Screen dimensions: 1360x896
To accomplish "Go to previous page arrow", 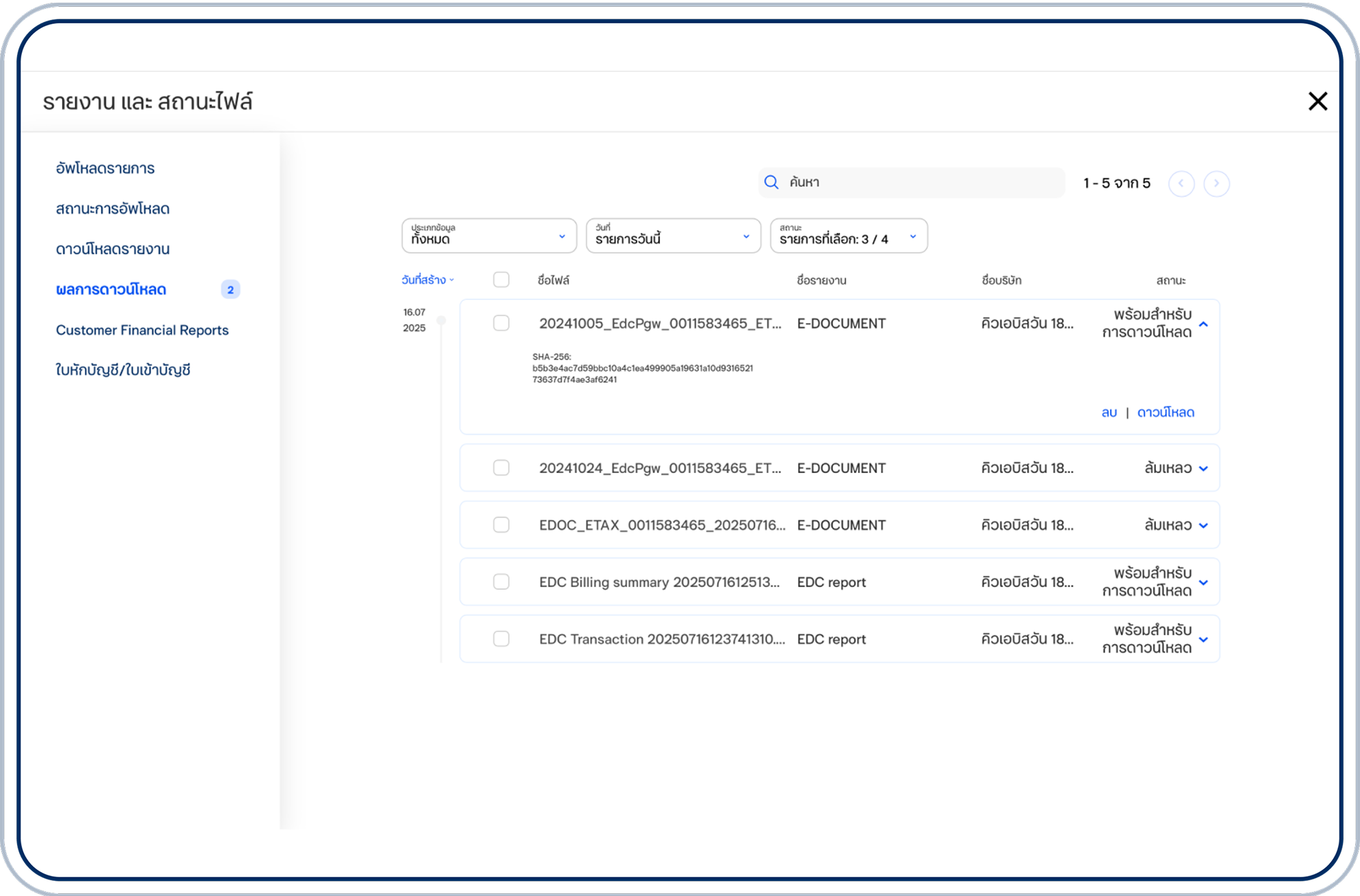I will [x=1181, y=183].
